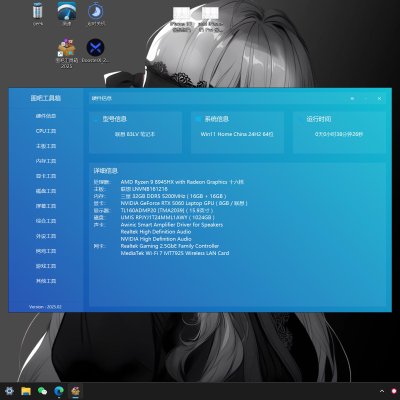Open CPU工具 in the sidebar
400x400 pixels.
click(x=46, y=131)
